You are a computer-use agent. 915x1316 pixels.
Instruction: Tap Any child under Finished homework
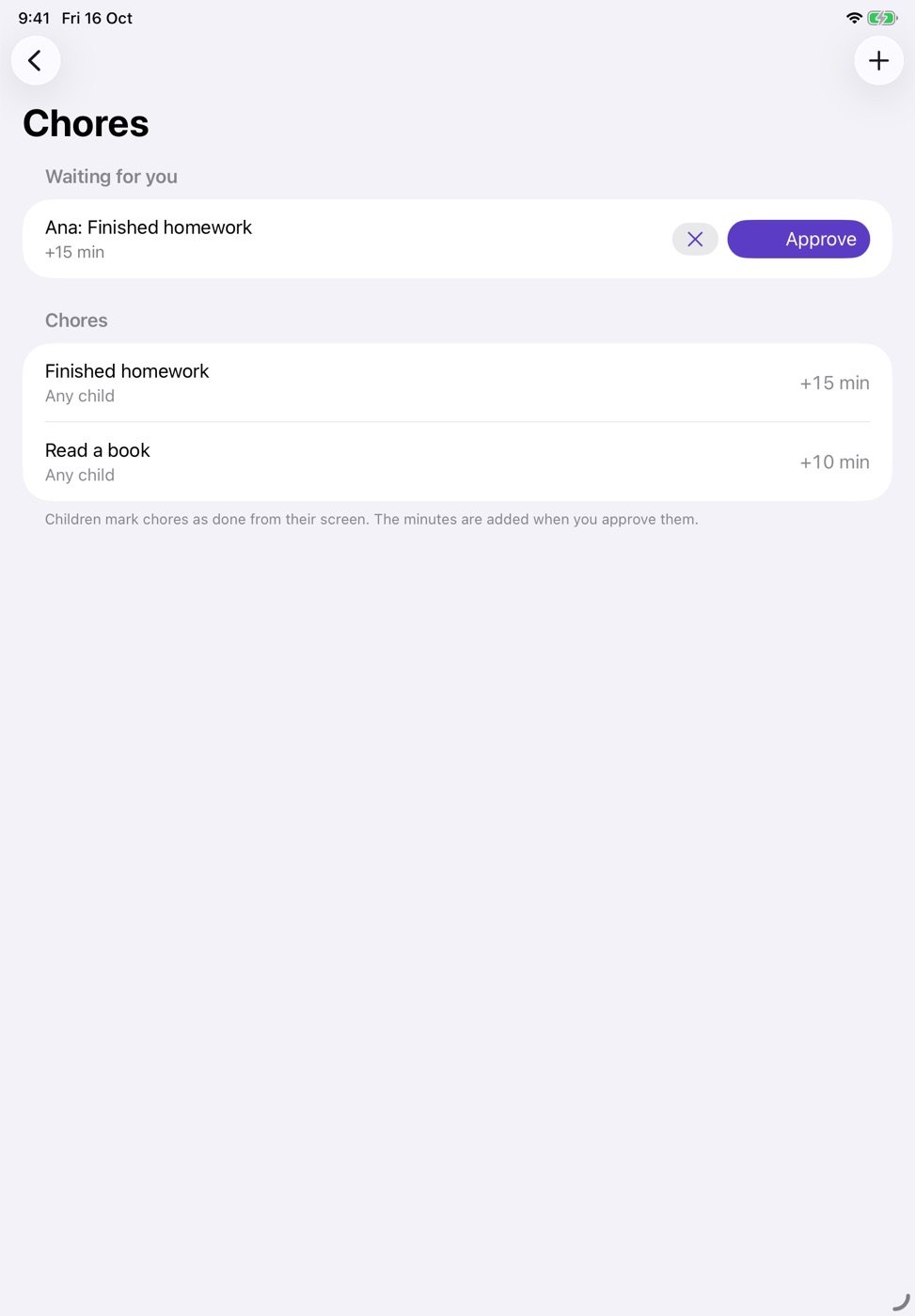coord(80,396)
